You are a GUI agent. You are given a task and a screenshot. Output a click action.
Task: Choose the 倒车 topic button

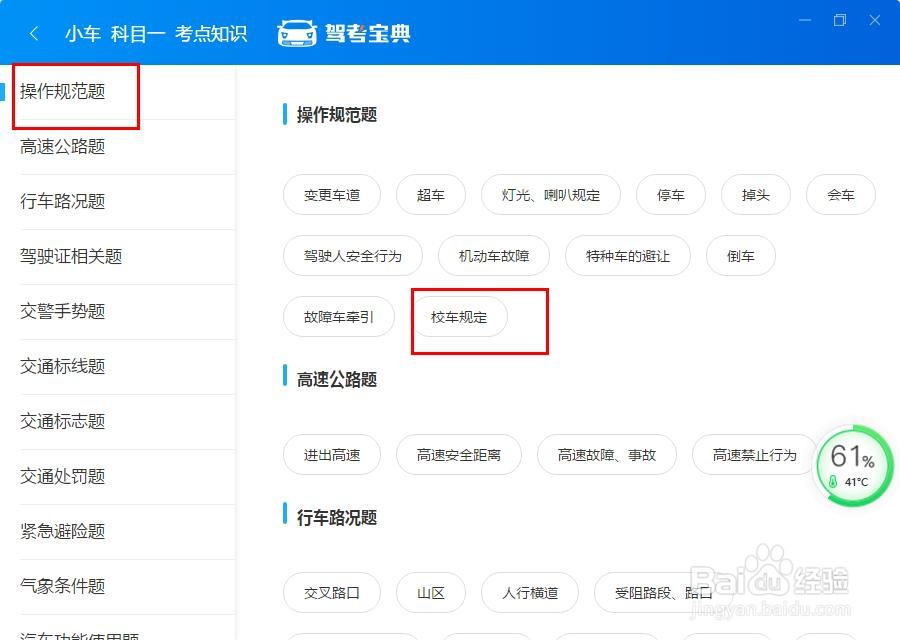tap(740, 256)
